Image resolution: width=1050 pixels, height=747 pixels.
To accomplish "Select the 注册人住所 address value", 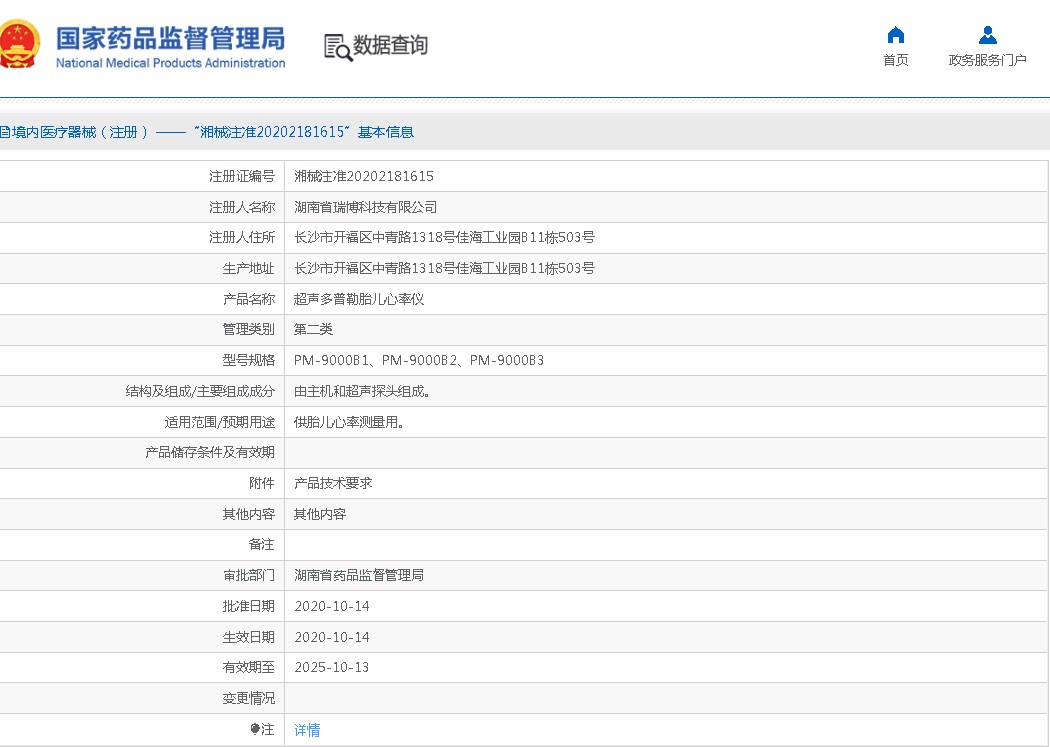I will [445, 237].
